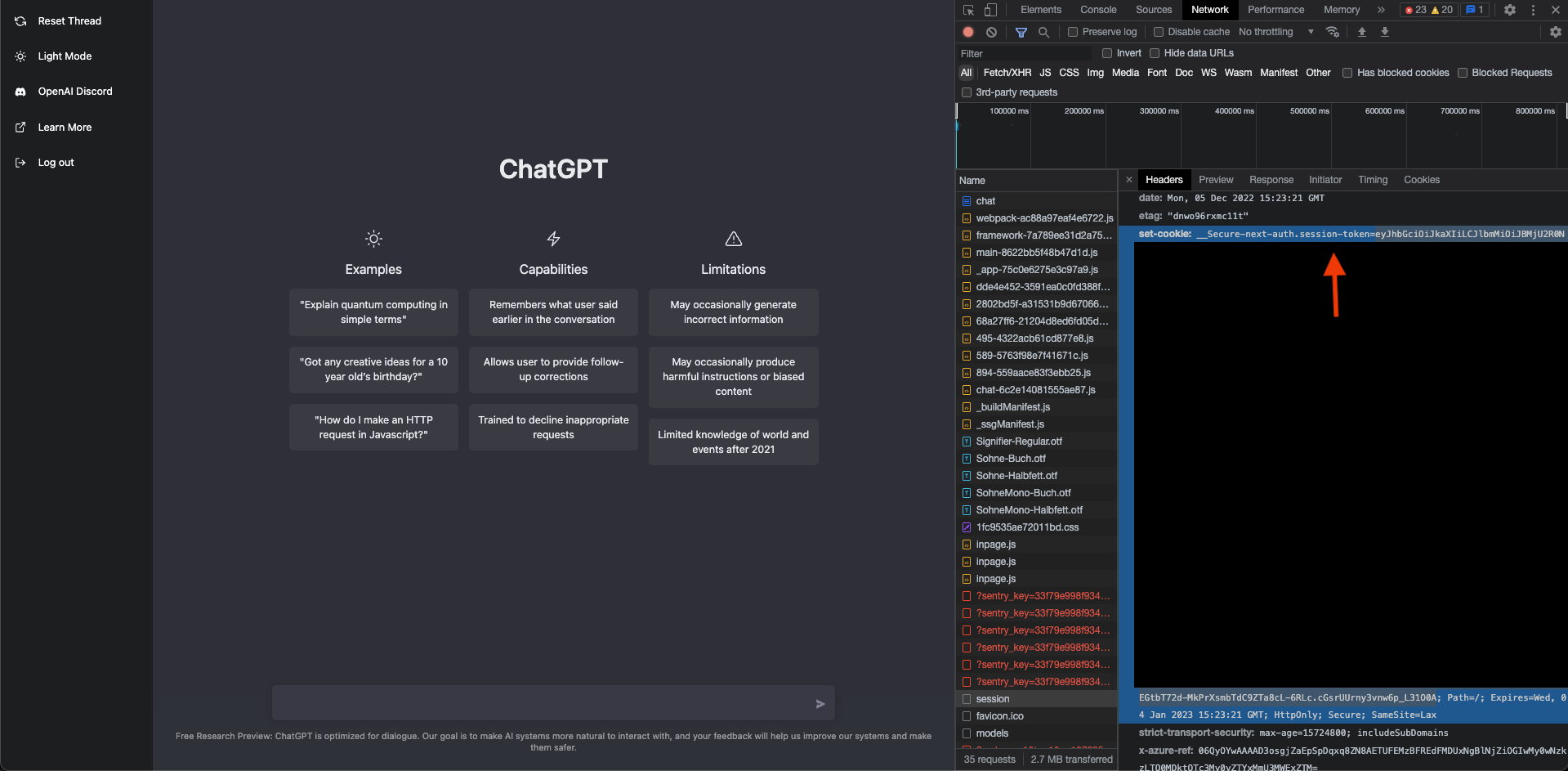
Task: Switch to the Console tab
Action: point(1098,10)
